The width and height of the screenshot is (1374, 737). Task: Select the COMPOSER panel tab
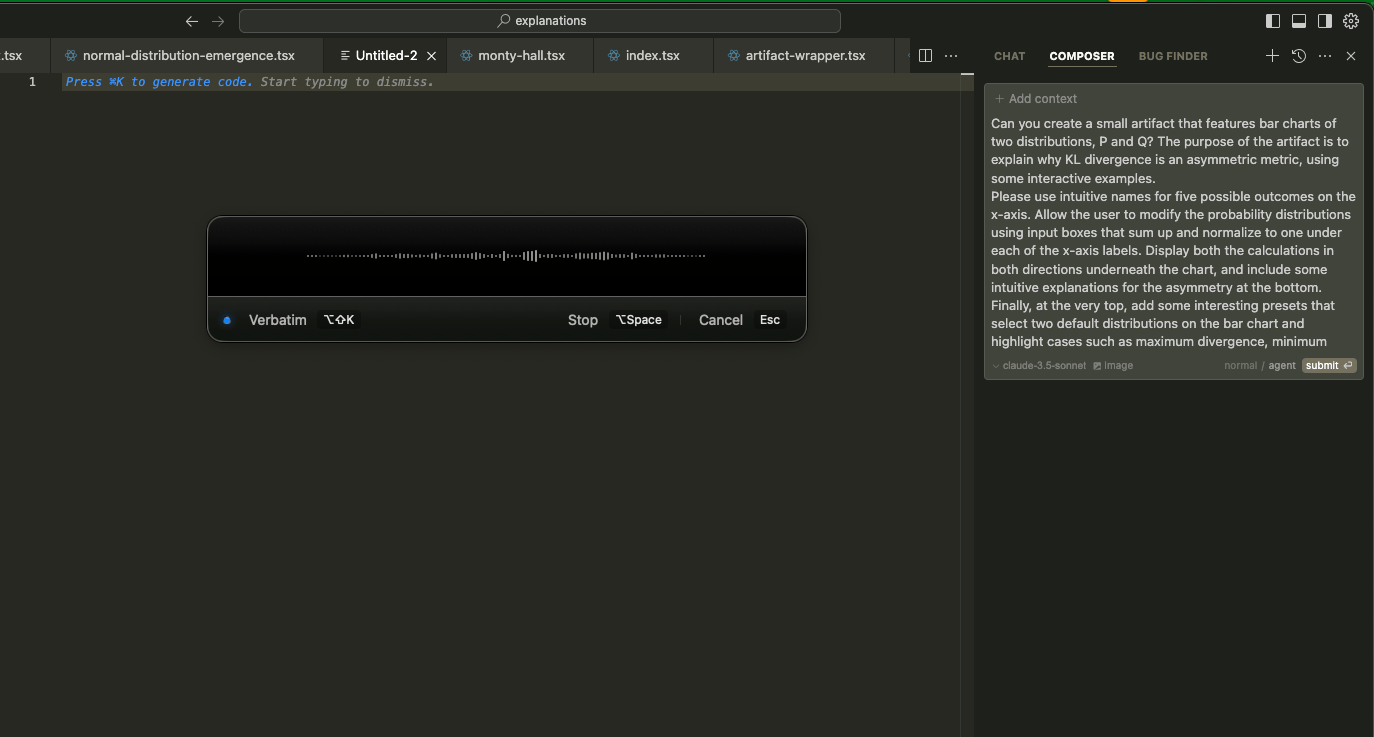click(1082, 57)
